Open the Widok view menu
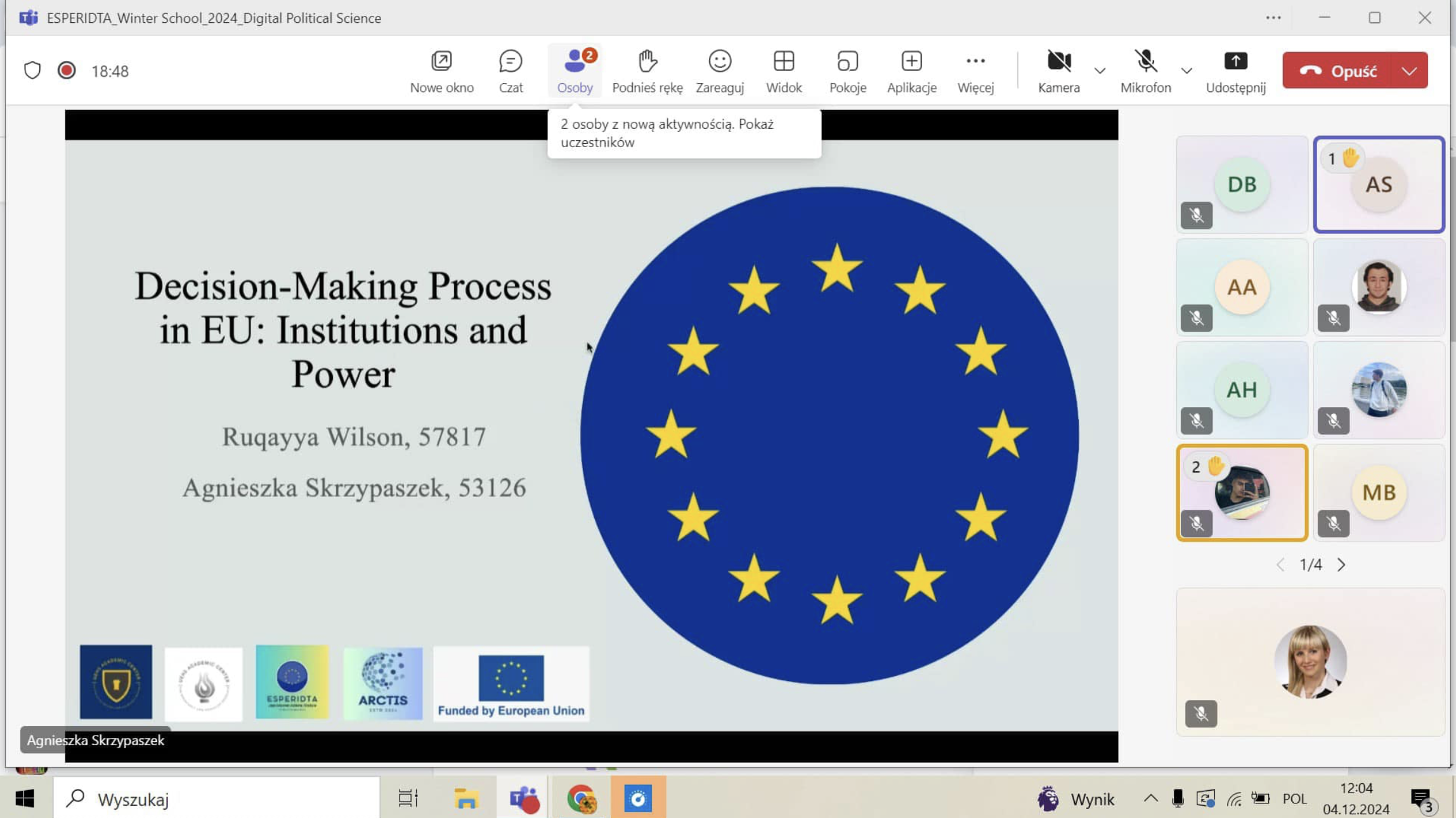Screen dimensions: 1456x818 pos(783,71)
